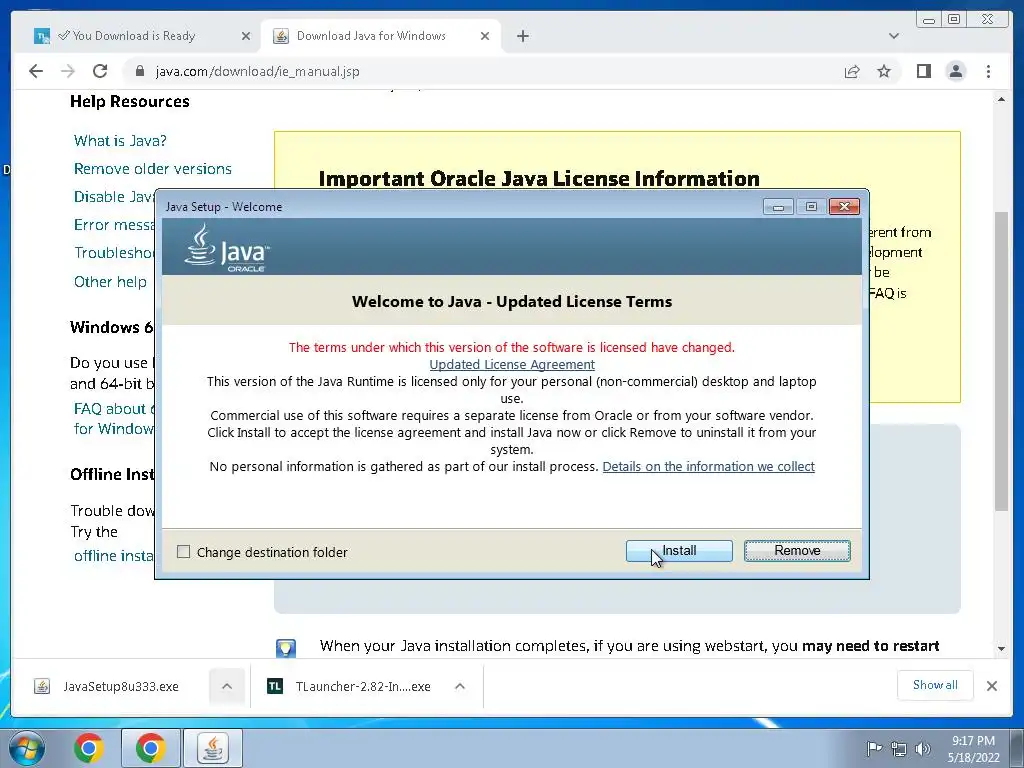
Task: Click the page scrollbar up arrow
Action: 1001,99
